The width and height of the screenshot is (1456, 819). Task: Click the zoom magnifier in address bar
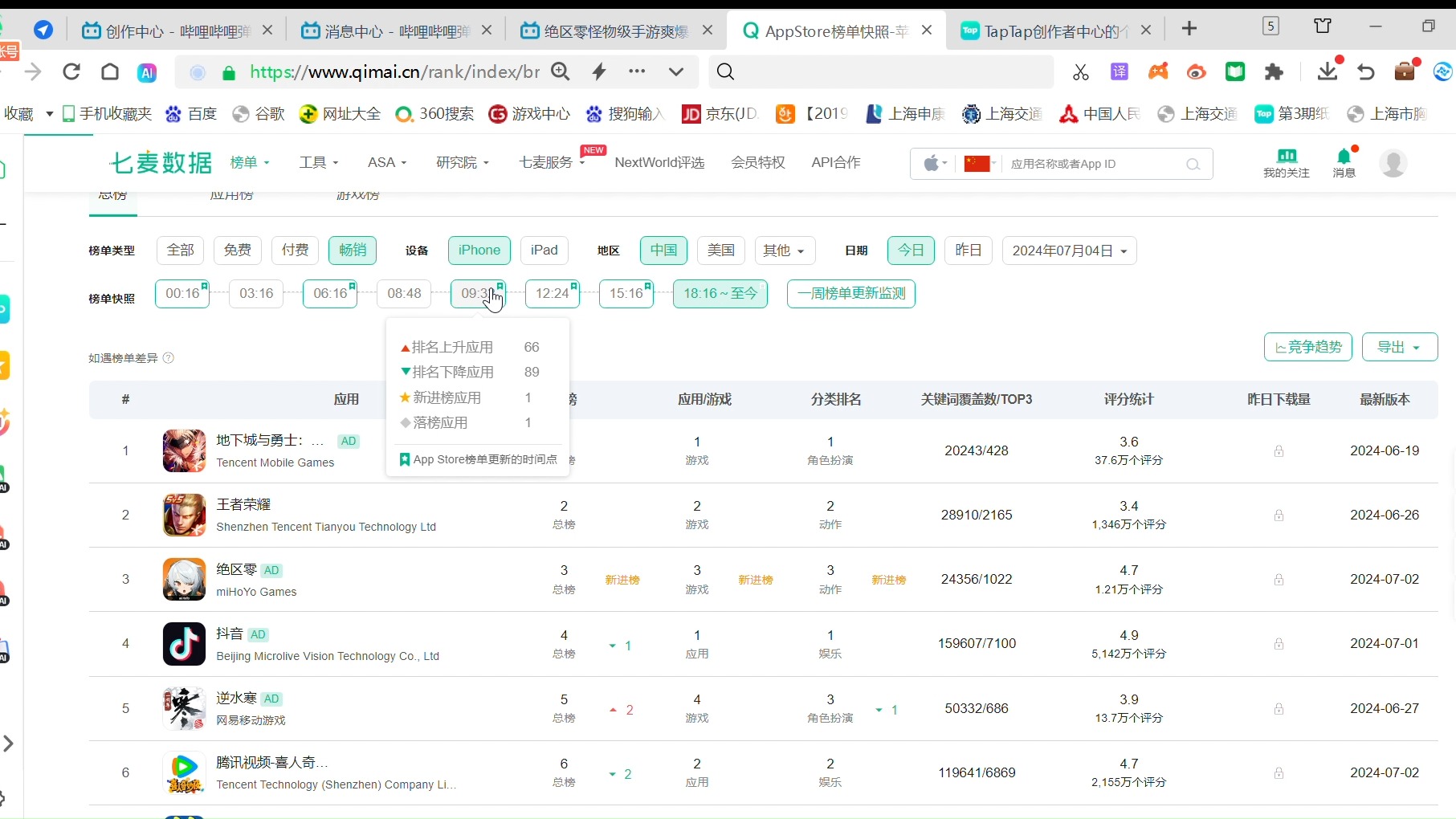click(x=561, y=72)
